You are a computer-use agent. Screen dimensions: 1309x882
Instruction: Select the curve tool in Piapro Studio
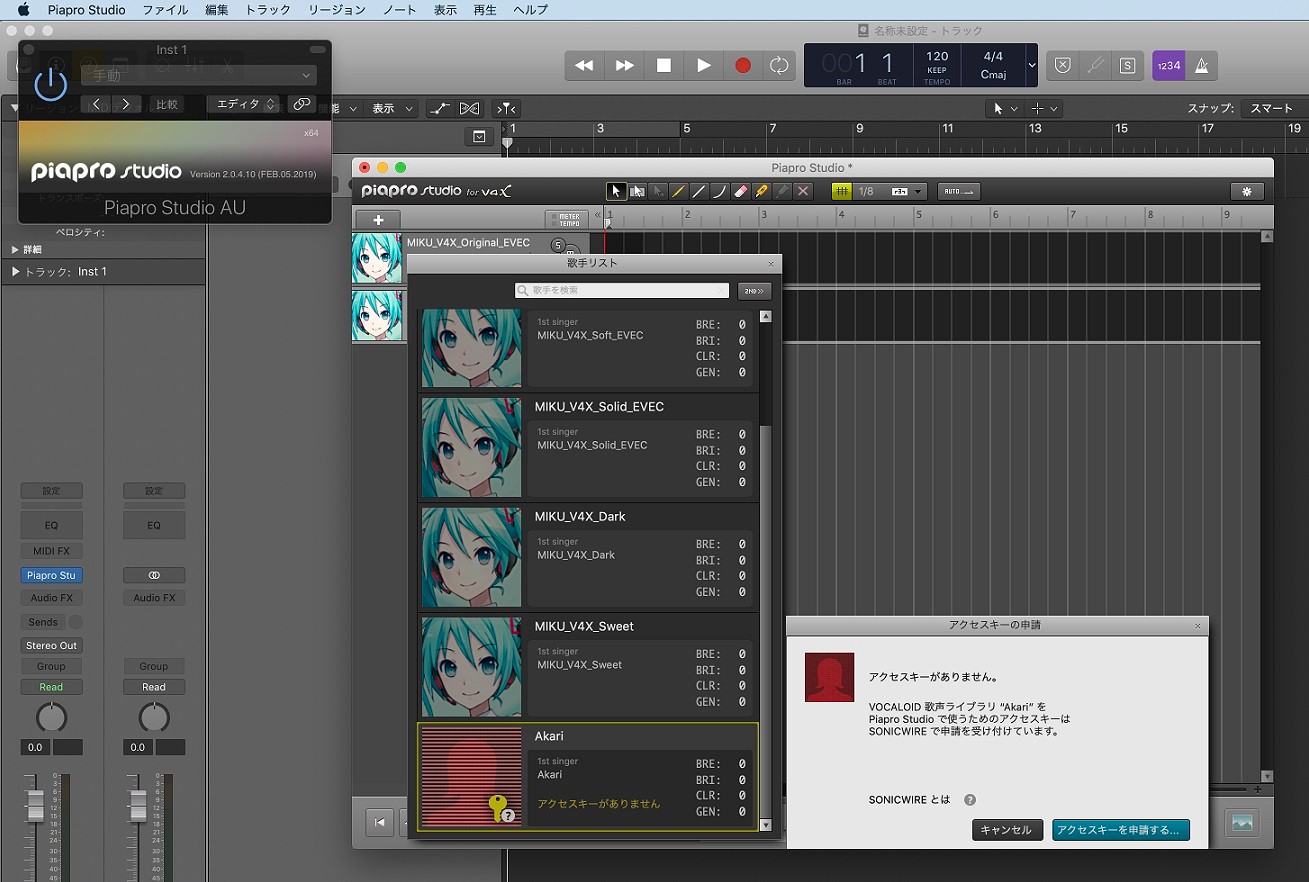(x=720, y=191)
